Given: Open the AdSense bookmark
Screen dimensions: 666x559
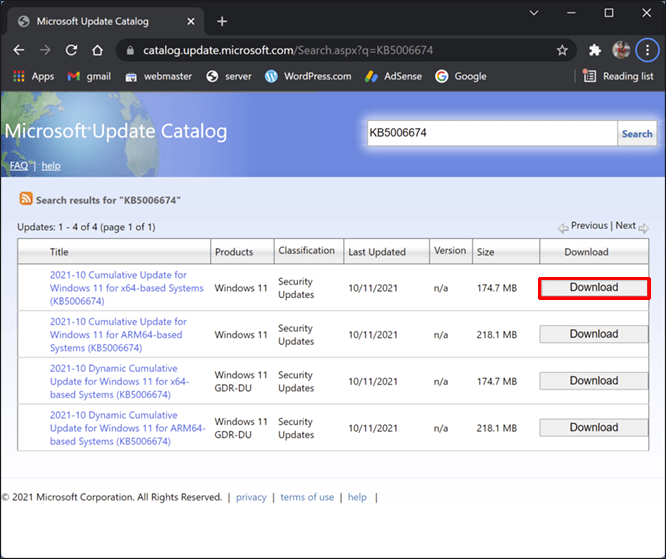Looking at the screenshot, I should 393,76.
